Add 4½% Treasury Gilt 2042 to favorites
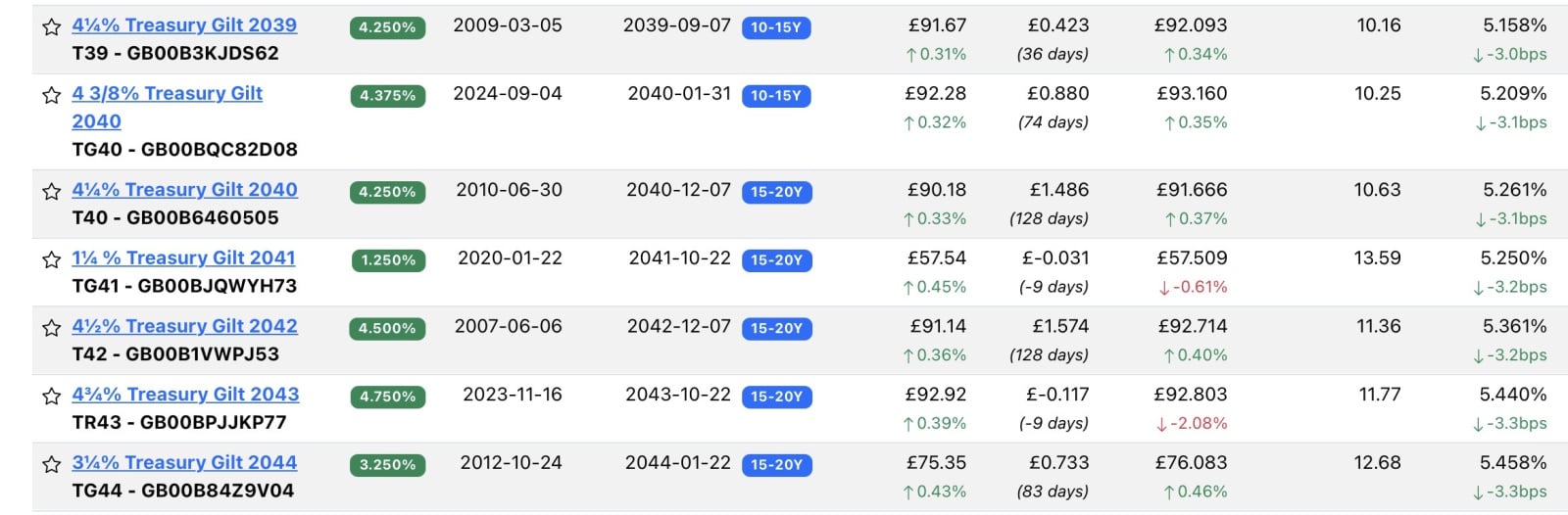 51,328
